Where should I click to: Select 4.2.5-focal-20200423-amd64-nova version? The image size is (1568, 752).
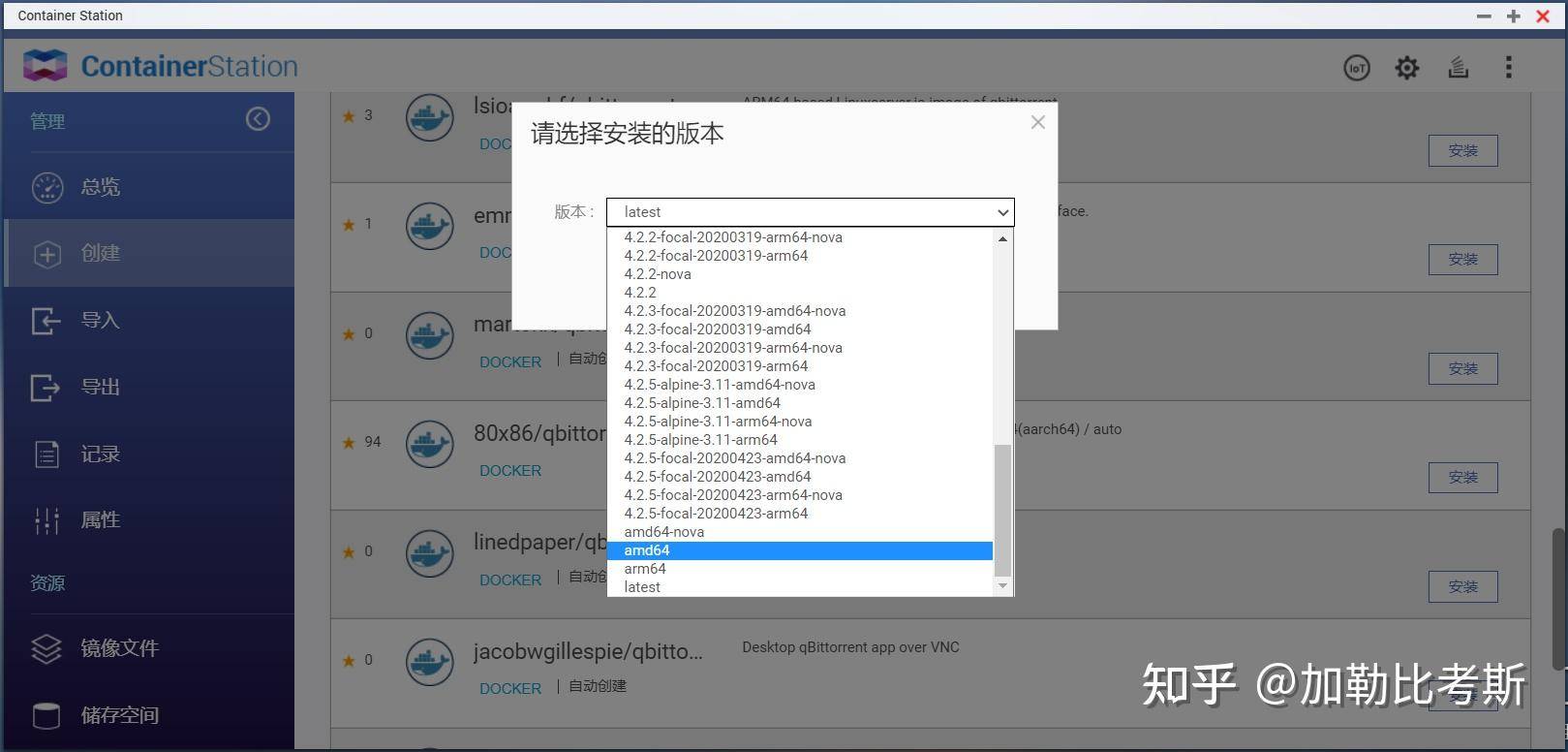(x=800, y=458)
